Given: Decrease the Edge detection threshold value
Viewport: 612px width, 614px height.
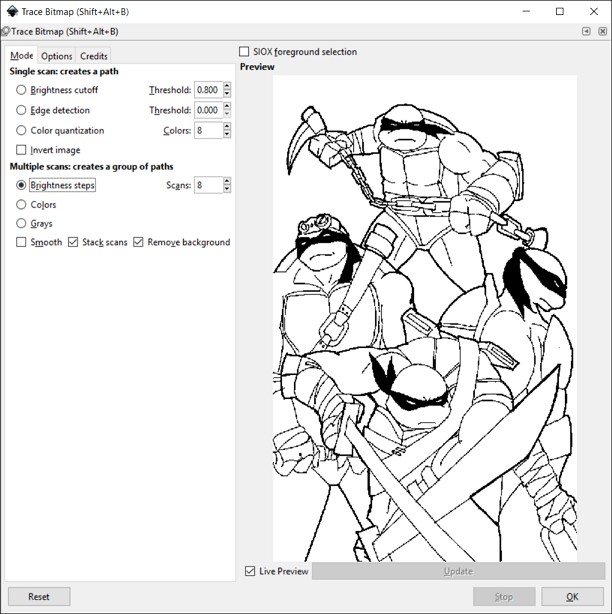Looking at the screenshot, I should tap(227, 114).
